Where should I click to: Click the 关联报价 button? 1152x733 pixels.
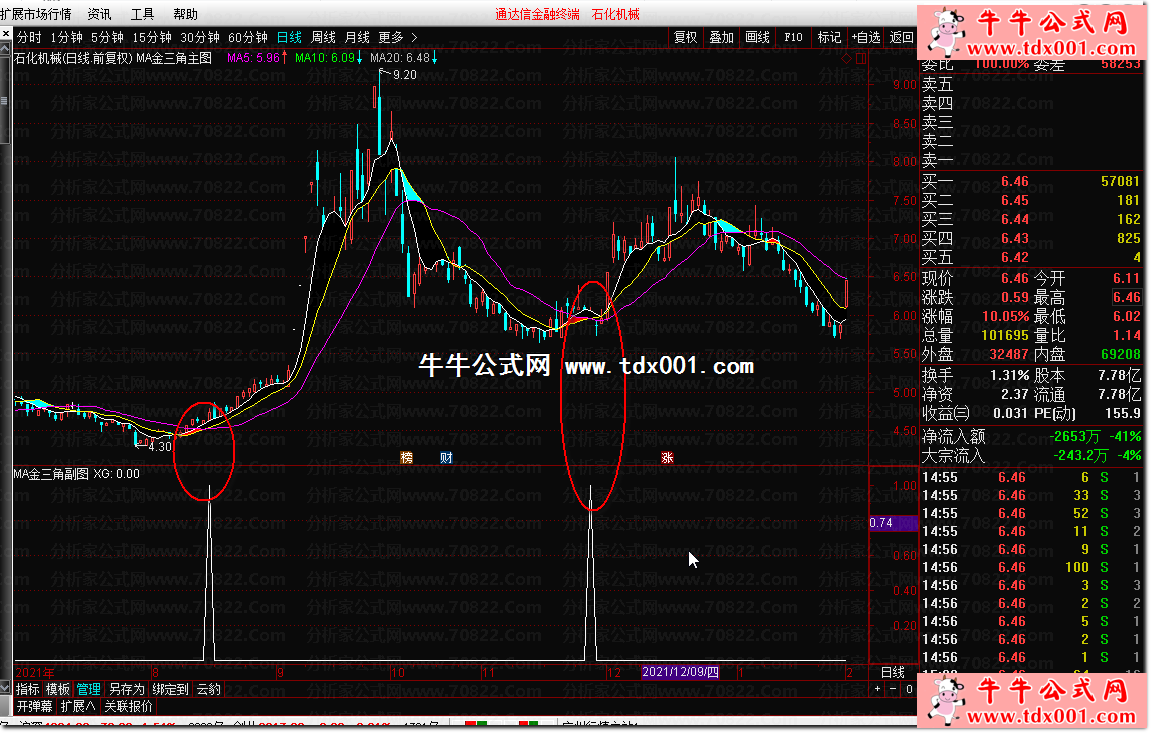pyautogui.click(x=129, y=707)
